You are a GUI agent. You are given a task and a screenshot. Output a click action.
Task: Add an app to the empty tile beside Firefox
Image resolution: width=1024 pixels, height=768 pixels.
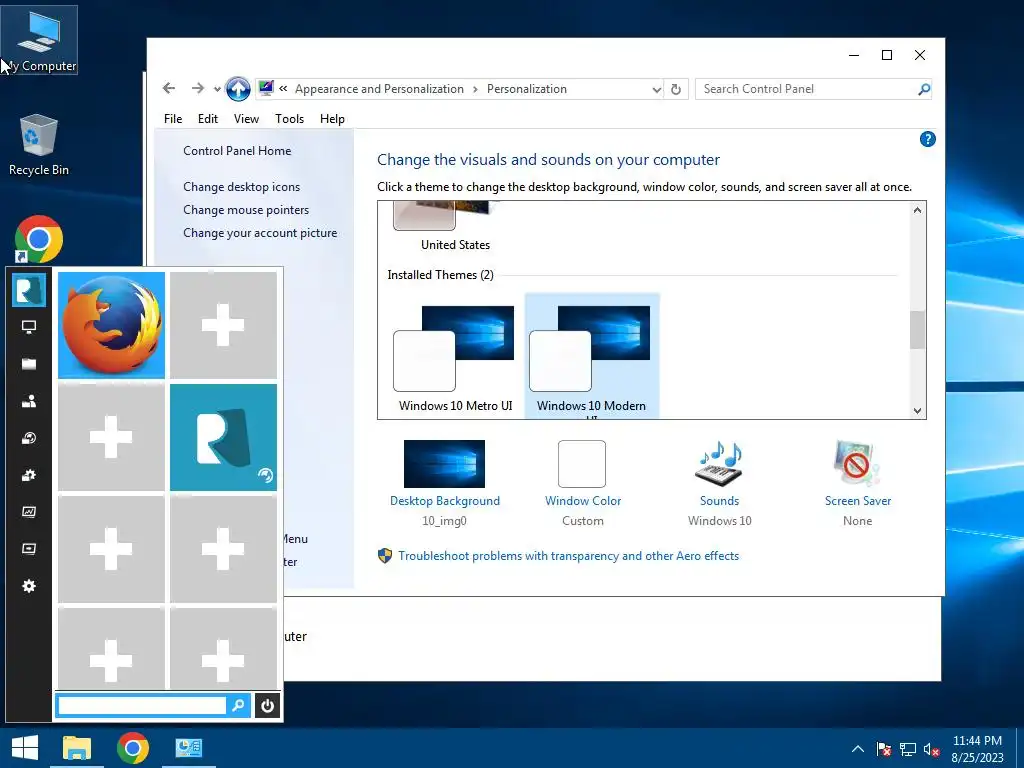223,325
